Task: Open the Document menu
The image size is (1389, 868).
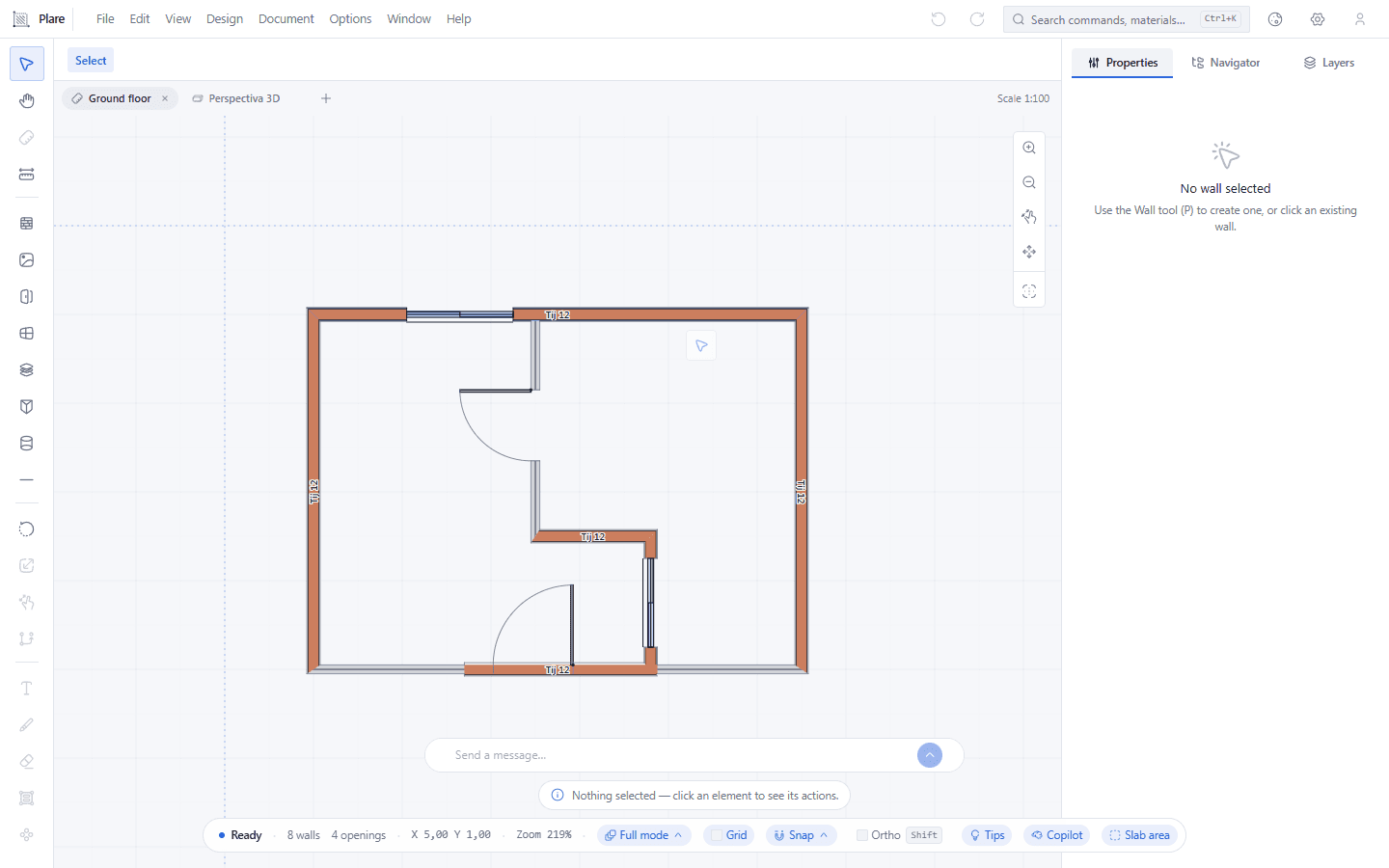Action: click(286, 19)
